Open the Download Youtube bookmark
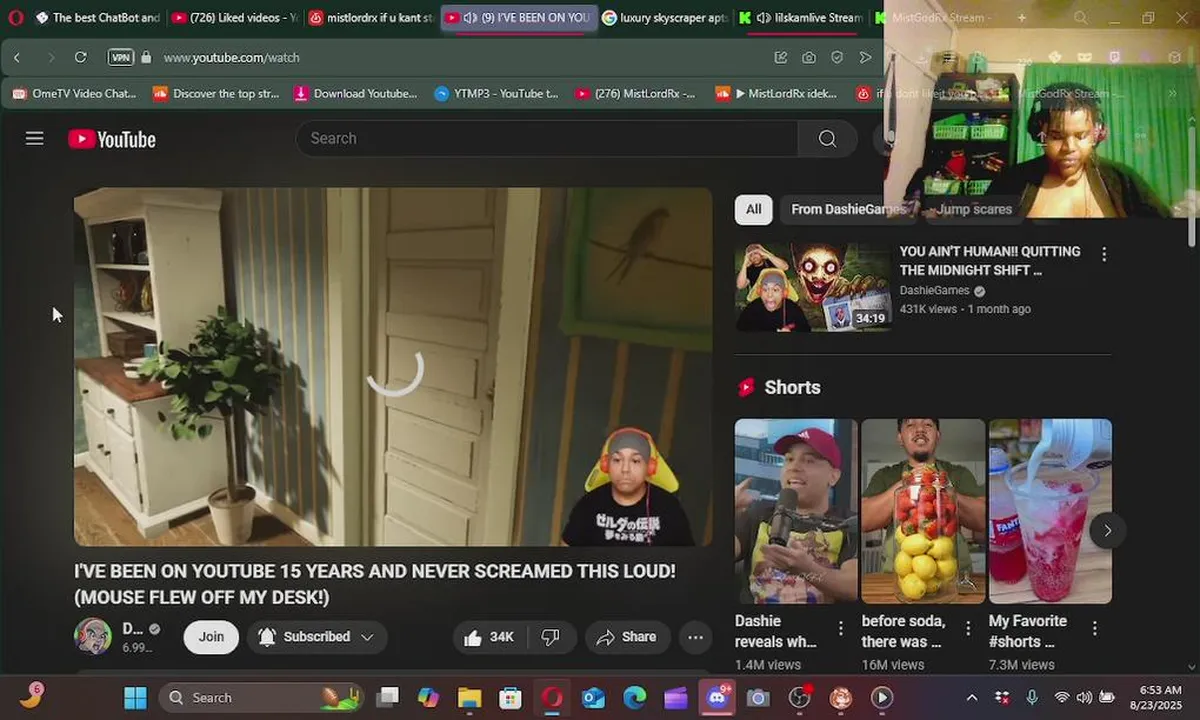The height and width of the screenshot is (720, 1200). (x=356, y=94)
